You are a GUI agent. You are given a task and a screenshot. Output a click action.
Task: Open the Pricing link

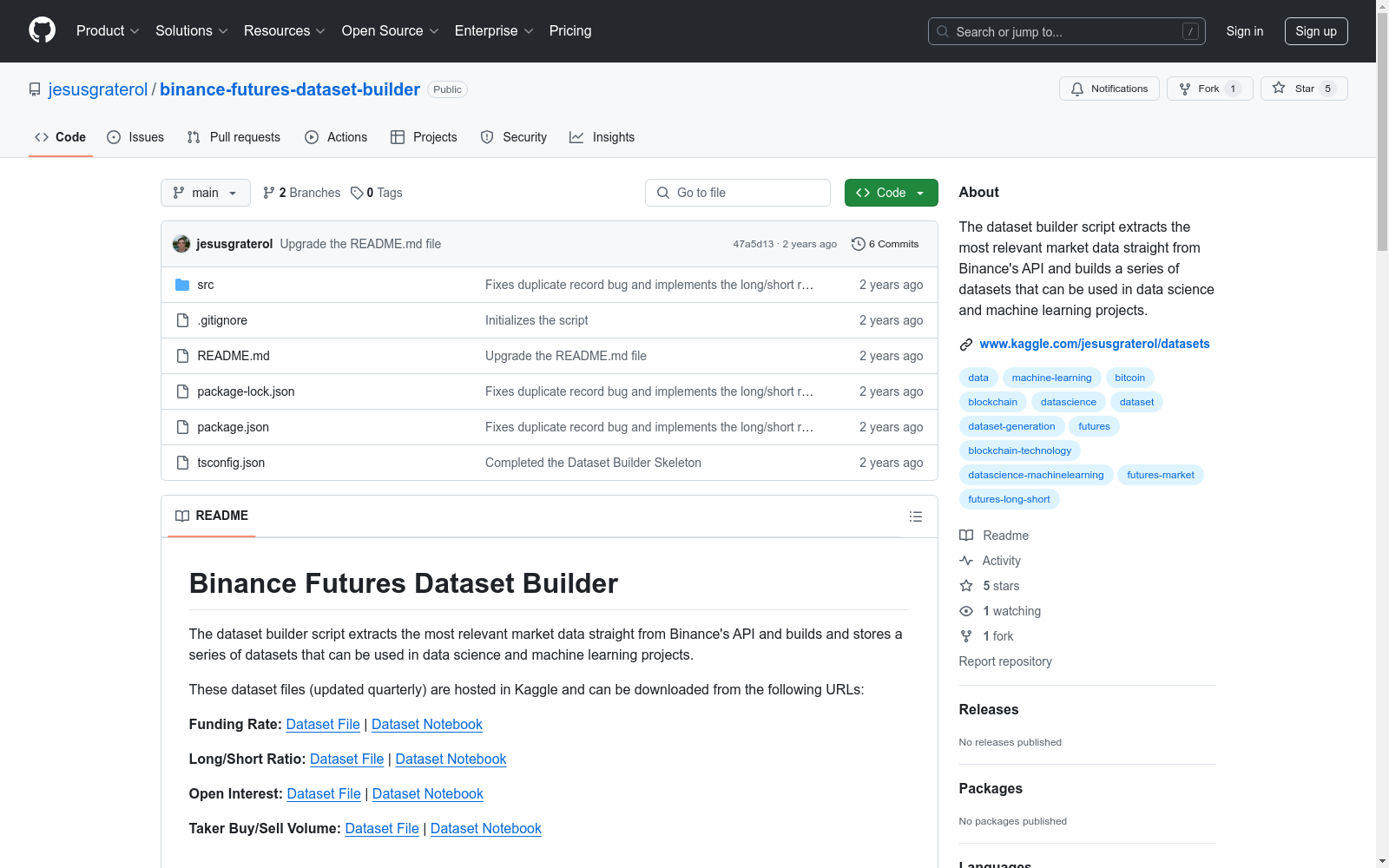tap(570, 30)
